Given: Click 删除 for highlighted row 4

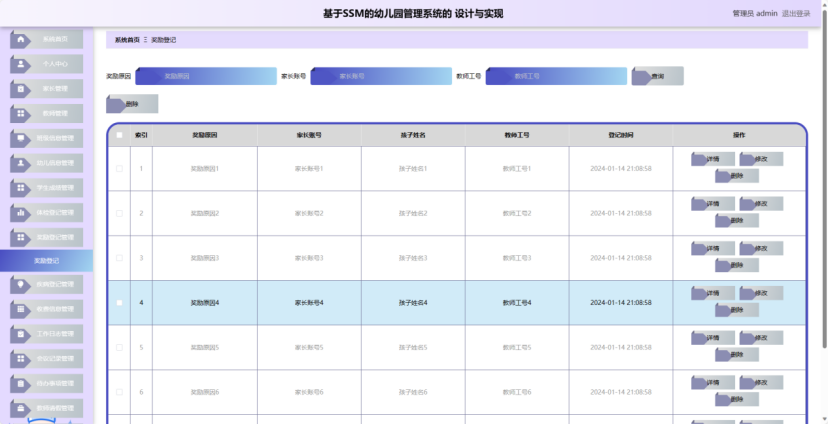Looking at the screenshot, I should tap(737, 310).
